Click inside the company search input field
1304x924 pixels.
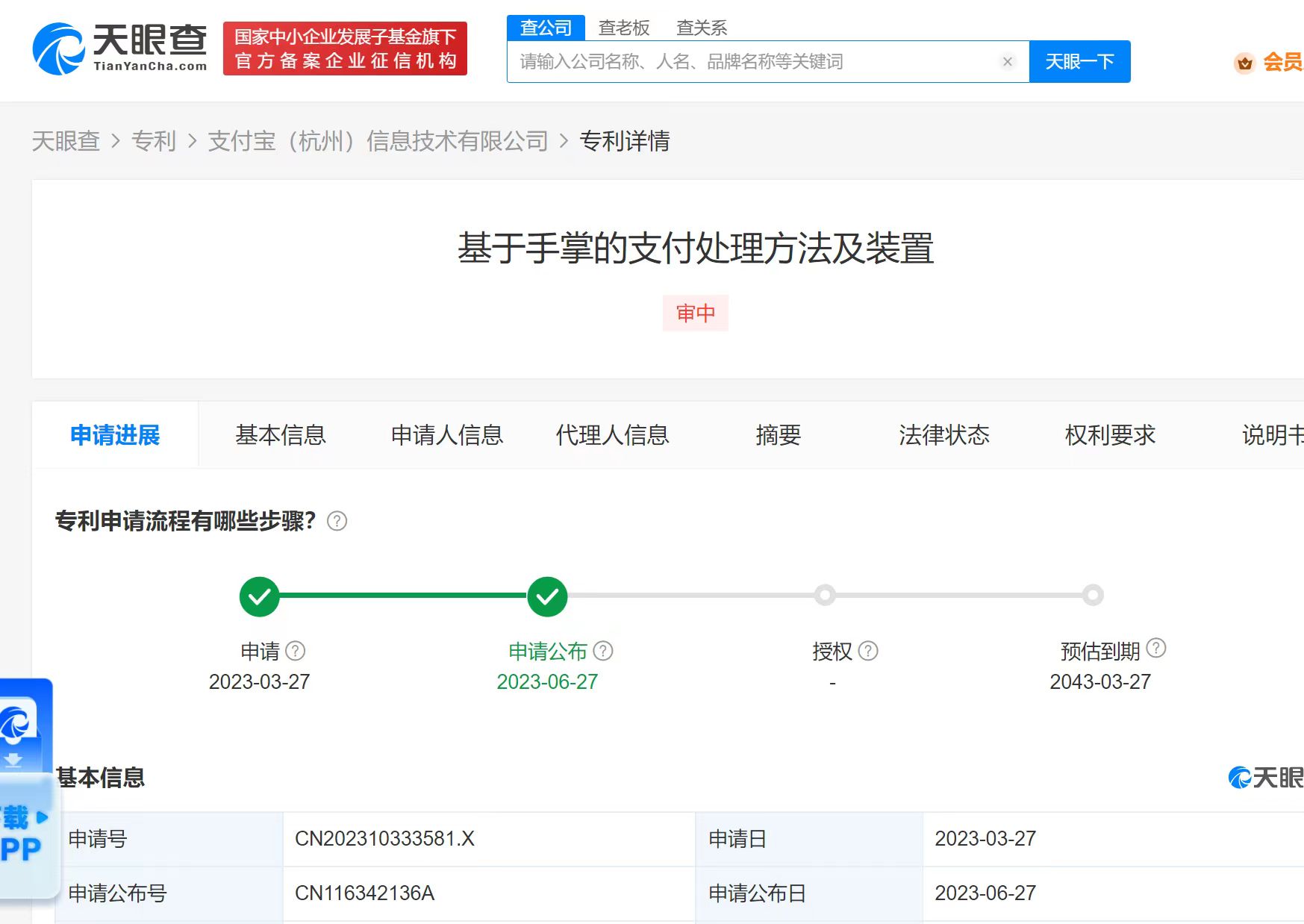pos(746,61)
